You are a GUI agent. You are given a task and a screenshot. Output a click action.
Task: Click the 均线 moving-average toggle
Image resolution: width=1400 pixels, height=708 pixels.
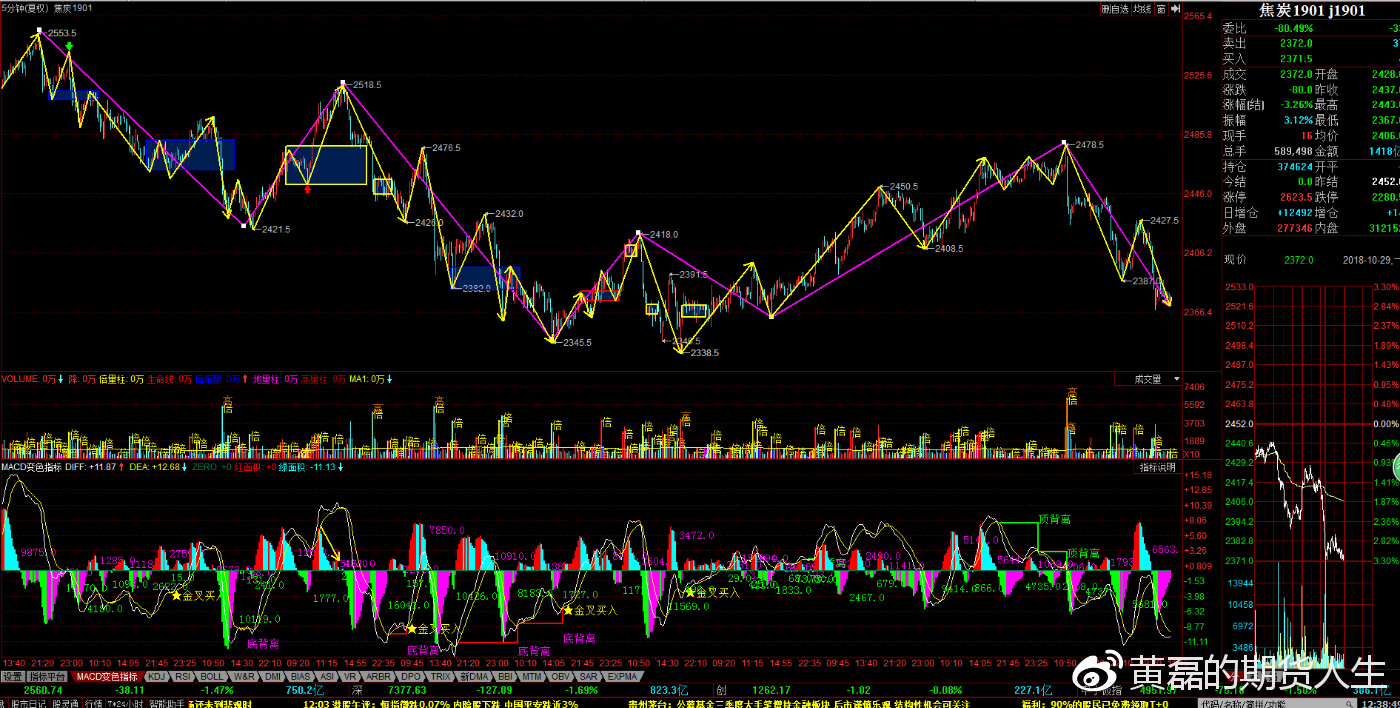tap(1143, 9)
